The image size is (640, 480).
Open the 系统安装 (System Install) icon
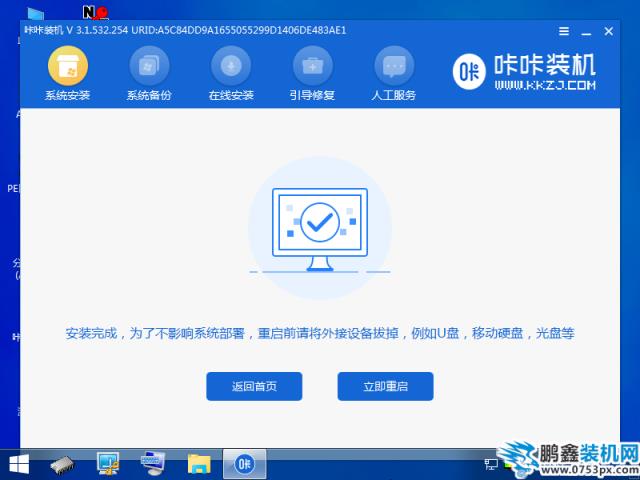pyautogui.click(x=68, y=67)
